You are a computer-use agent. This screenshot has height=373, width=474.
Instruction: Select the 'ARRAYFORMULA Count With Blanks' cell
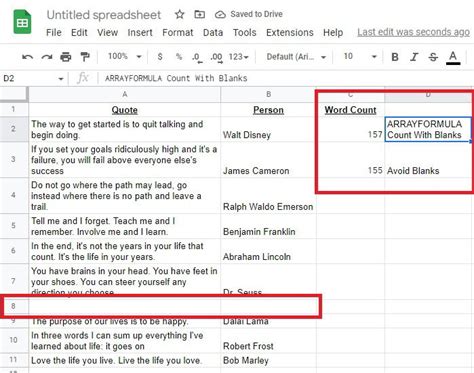[428, 129]
